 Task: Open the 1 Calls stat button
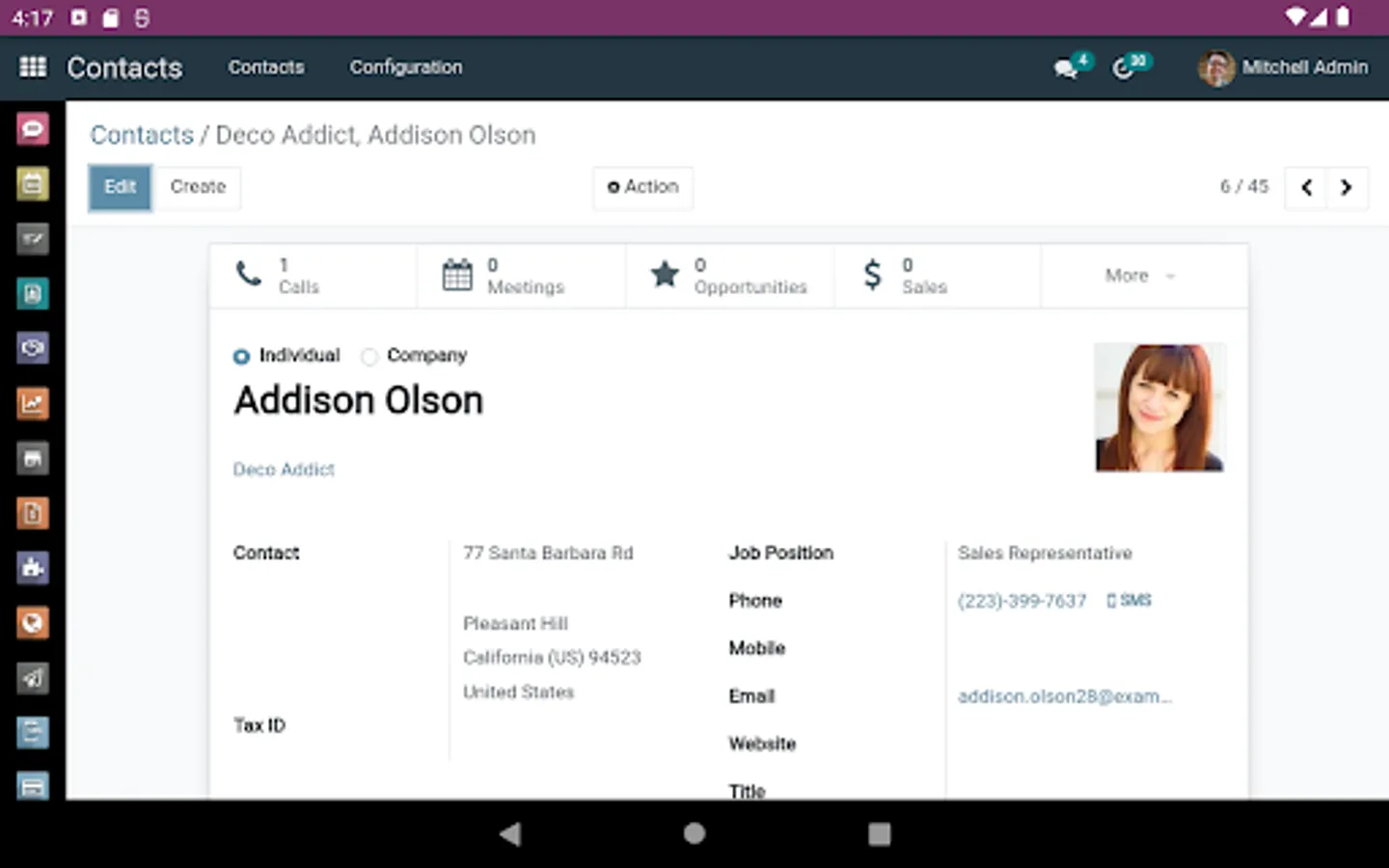pos(313,276)
